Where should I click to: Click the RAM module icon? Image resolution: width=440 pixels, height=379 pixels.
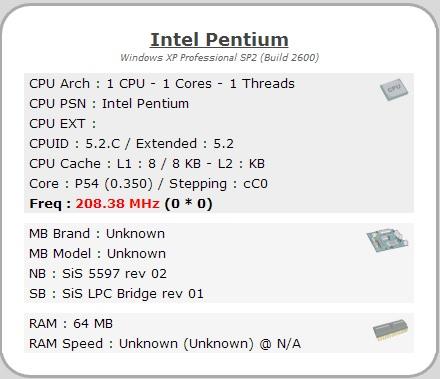click(390, 330)
